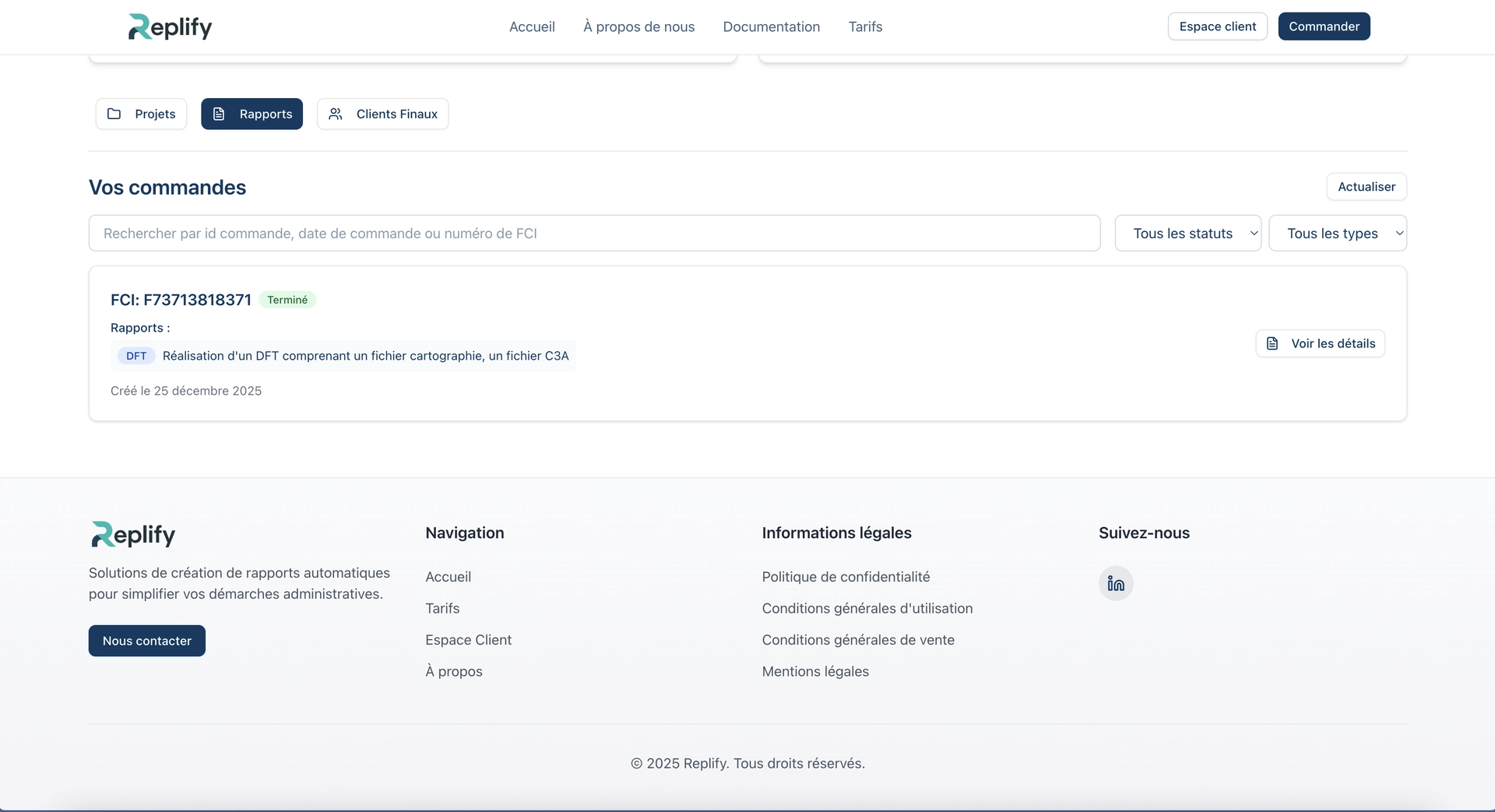
Task: Click the Replify logo in header
Action: tap(170, 26)
